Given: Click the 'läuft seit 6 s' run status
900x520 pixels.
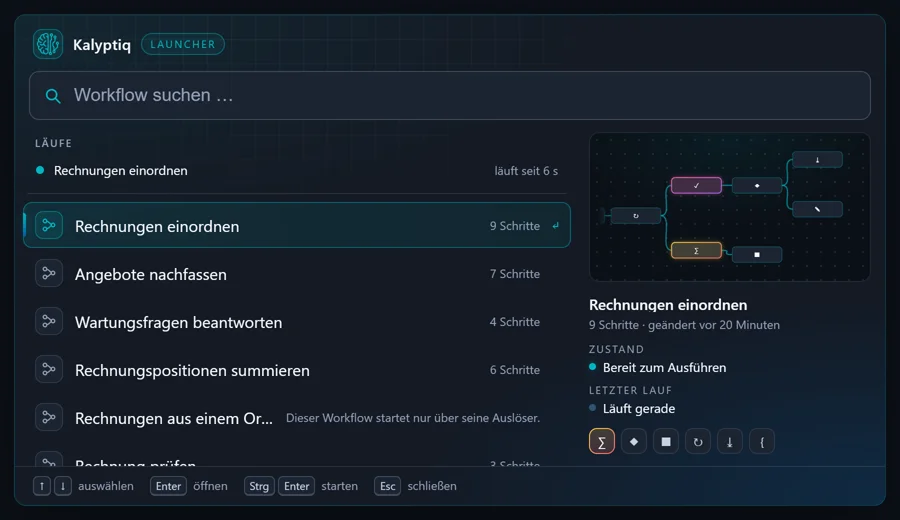Looking at the screenshot, I should click(526, 171).
